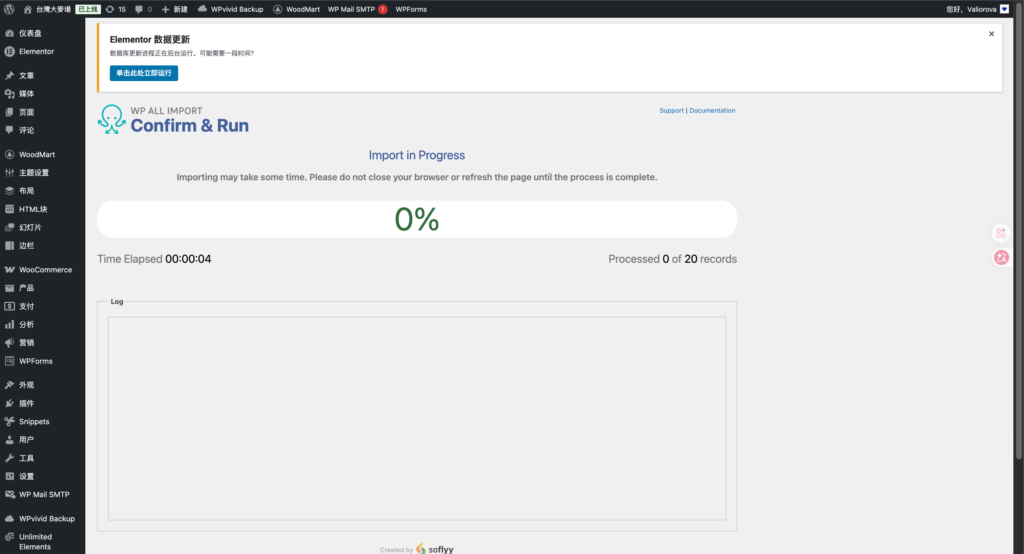Screen dimensions: 1024x554
Task: Click the plus icon for 新建
Action: coord(165,9)
